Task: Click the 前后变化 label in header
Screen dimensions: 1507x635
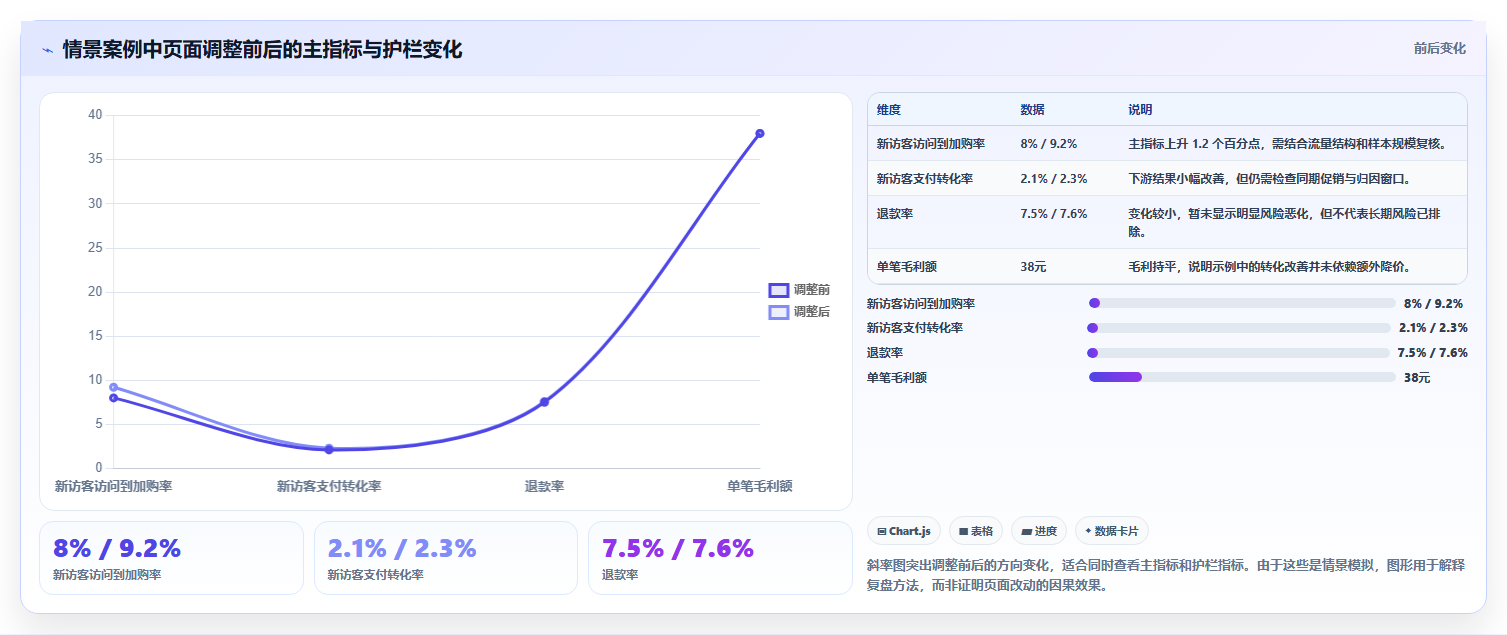Action: 1440,48
